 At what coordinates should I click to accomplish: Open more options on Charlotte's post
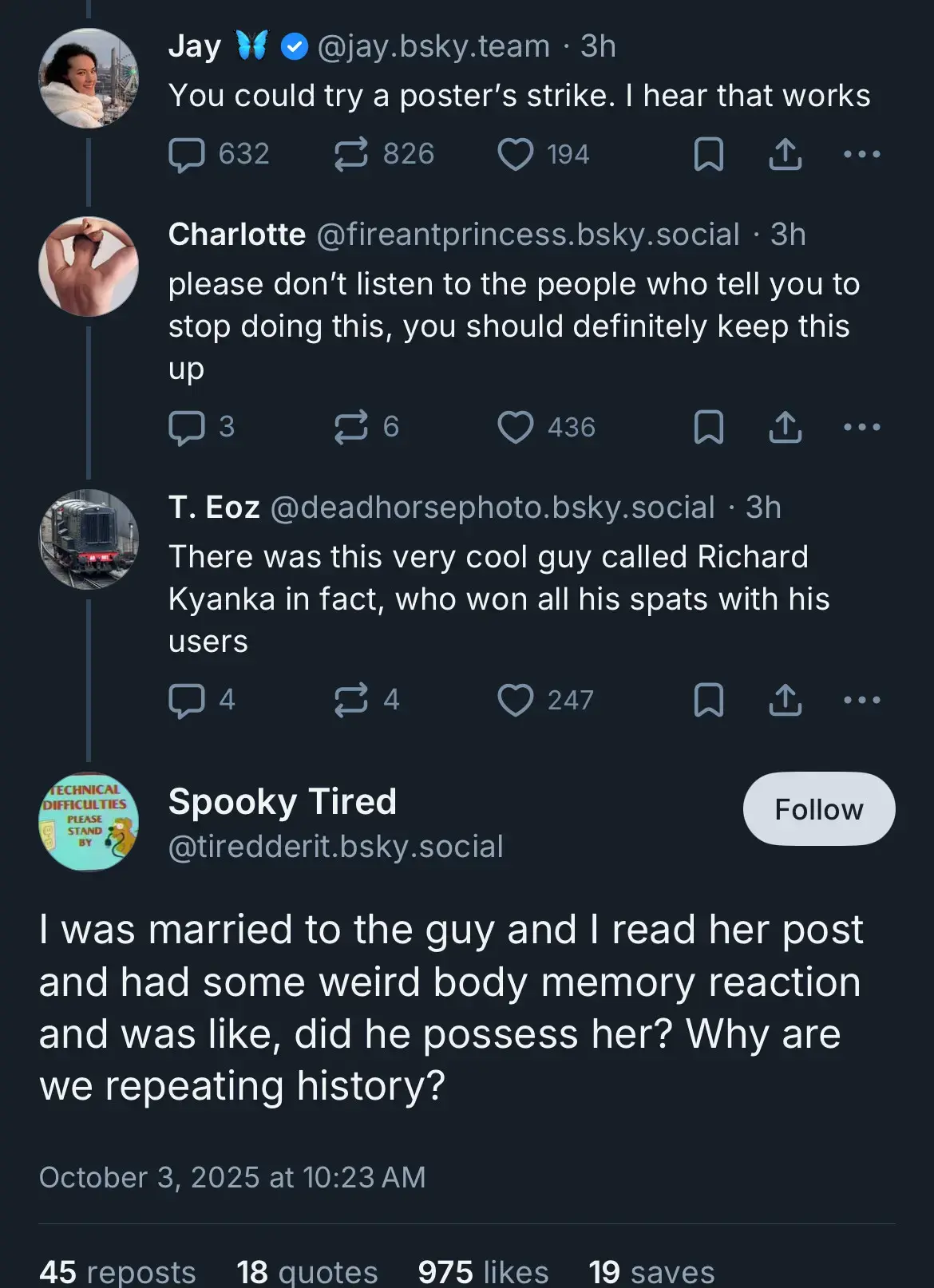click(862, 428)
